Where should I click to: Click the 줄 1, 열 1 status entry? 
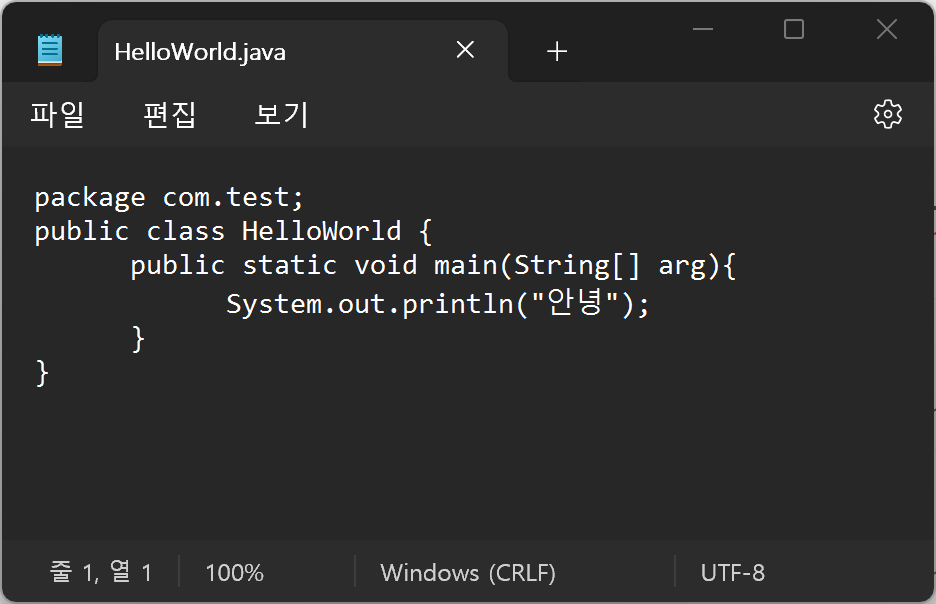tap(100, 572)
